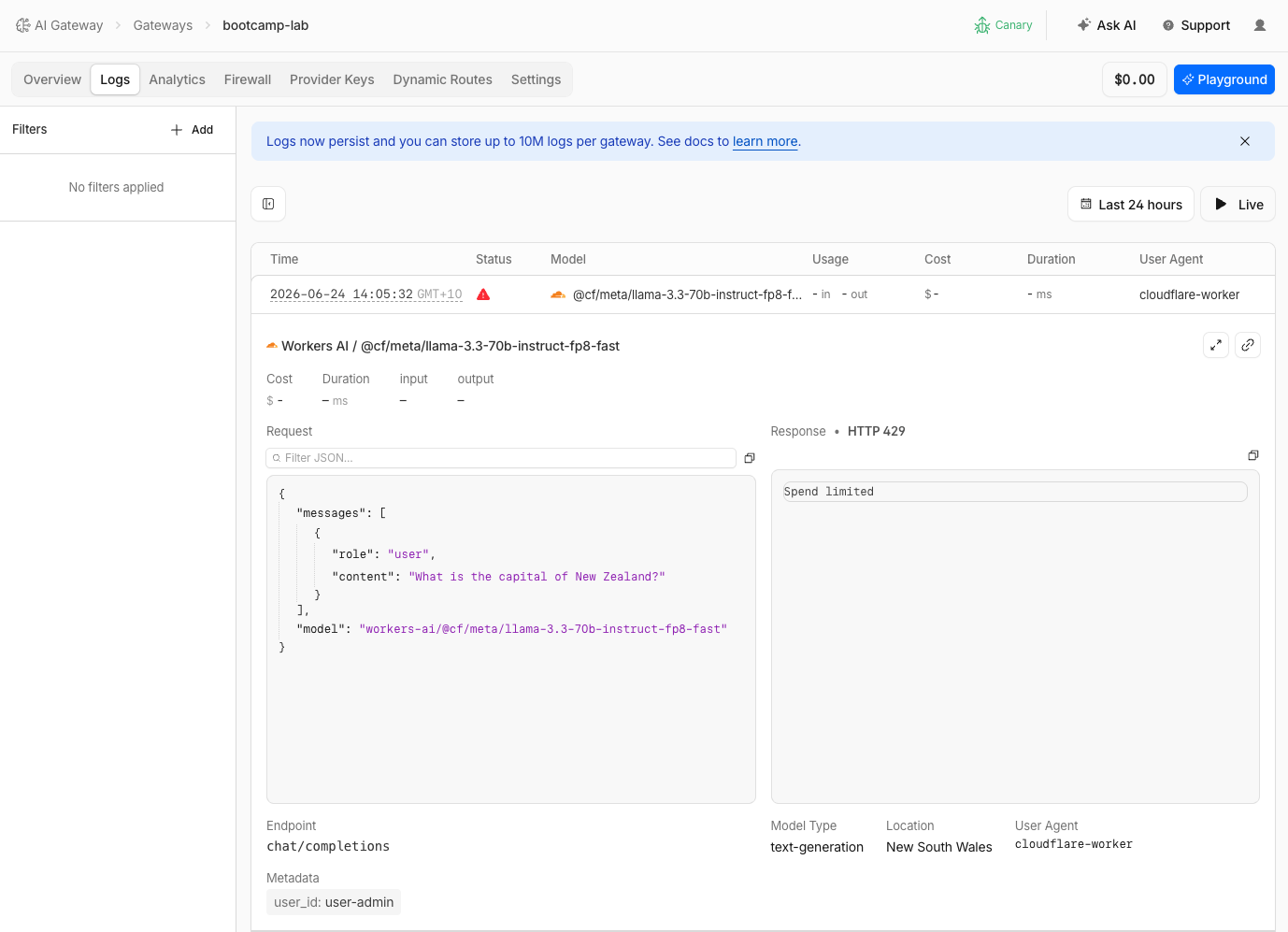Click the Workers AI cloud icon in detail header
The height and width of the screenshot is (932, 1288).
272,346
